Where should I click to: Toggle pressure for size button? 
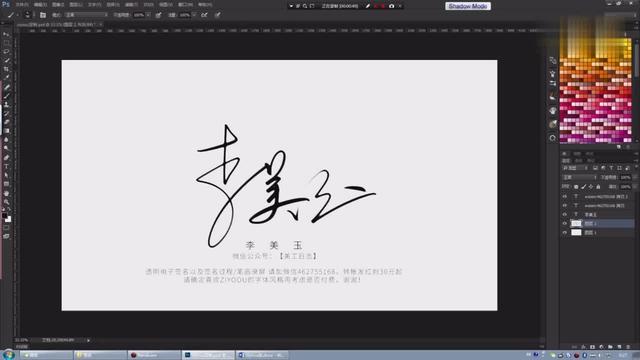point(218,15)
